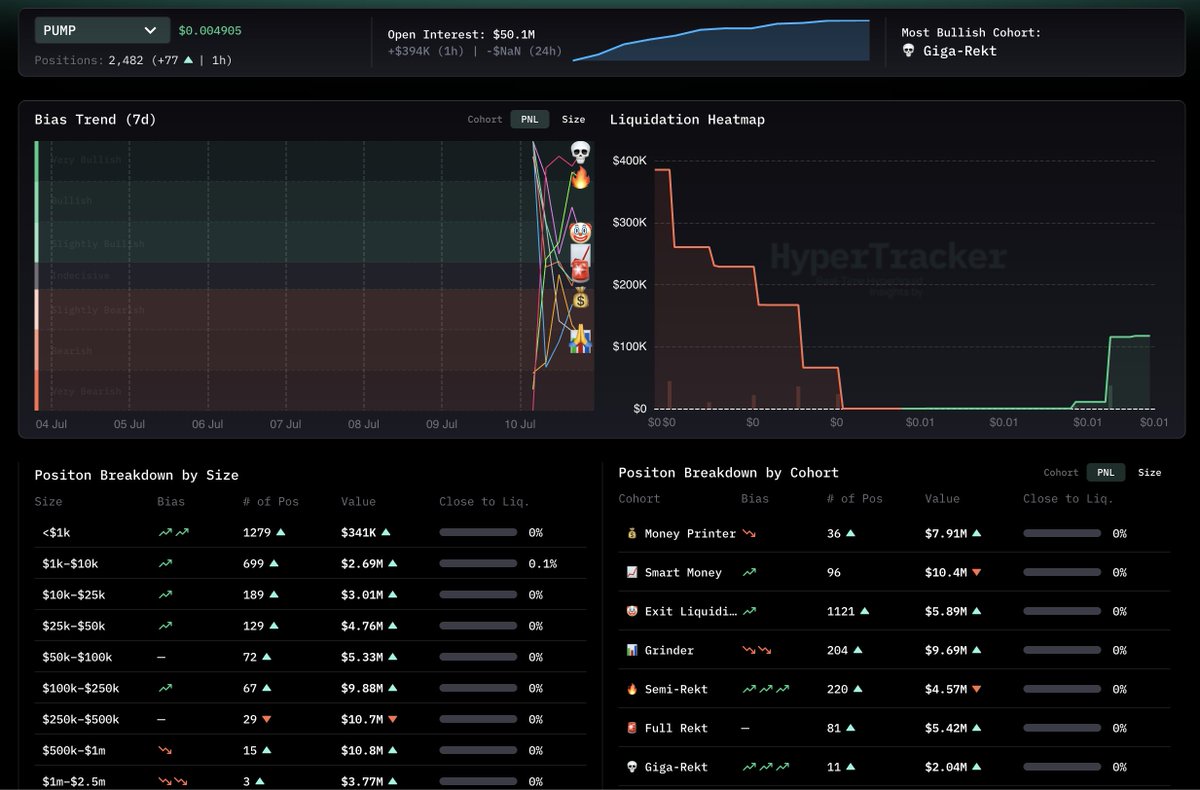Toggle PNL mode in Bias Trend header
The height and width of the screenshot is (790, 1200).
[x=529, y=119]
